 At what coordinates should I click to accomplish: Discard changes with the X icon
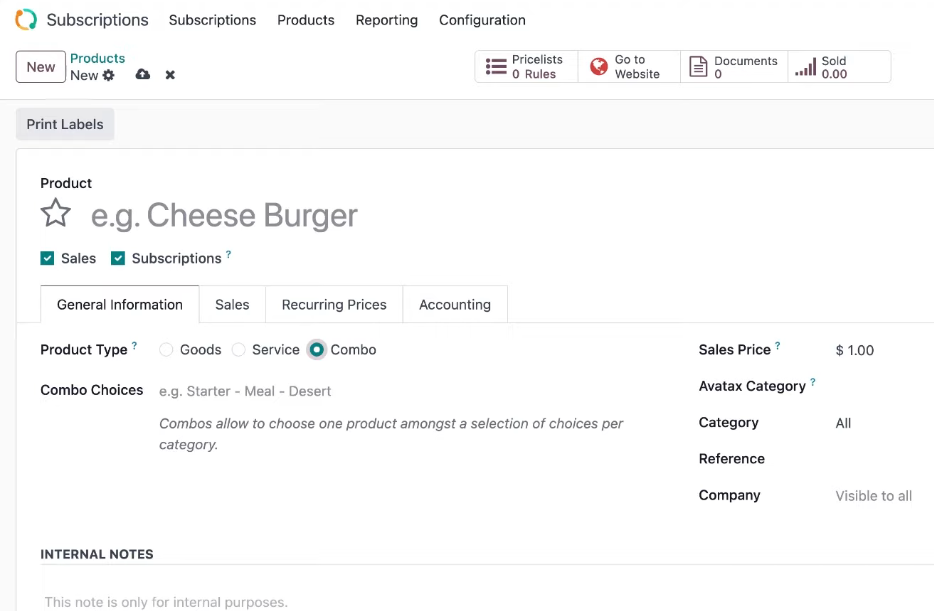pos(170,75)
